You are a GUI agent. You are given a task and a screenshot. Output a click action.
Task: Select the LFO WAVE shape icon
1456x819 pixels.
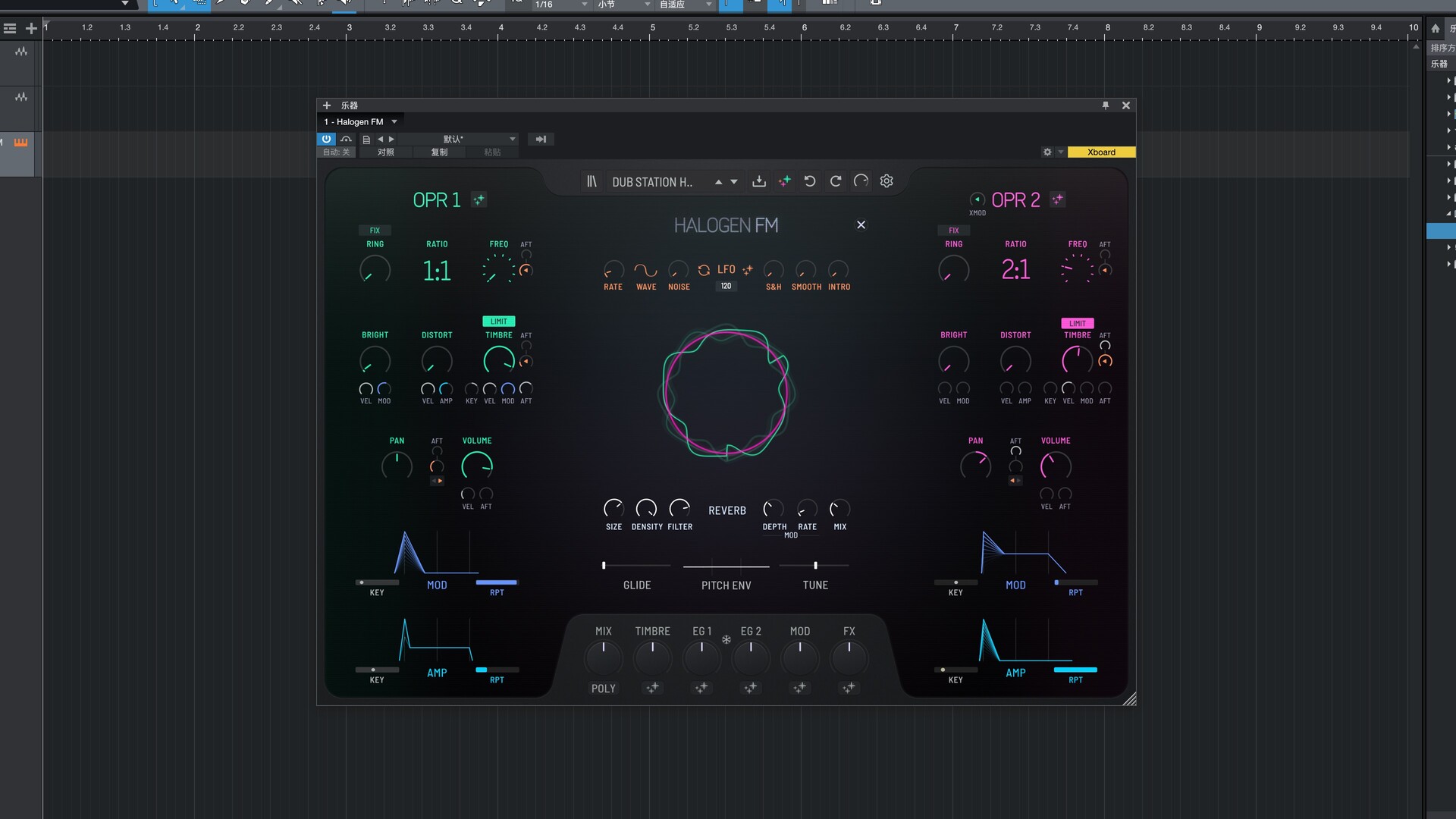point(645,270)
